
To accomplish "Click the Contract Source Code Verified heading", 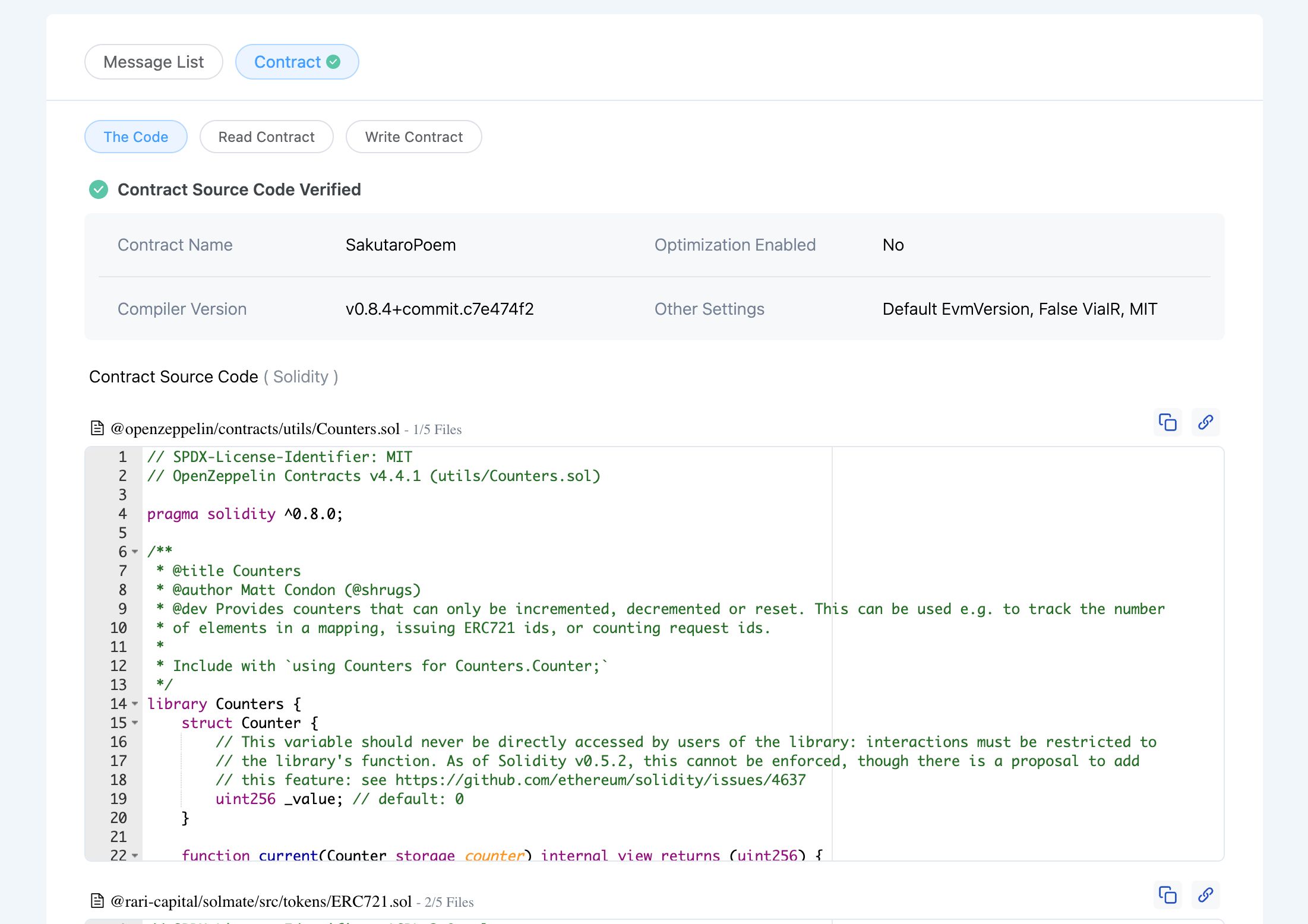I will click(x=239, y=189).
